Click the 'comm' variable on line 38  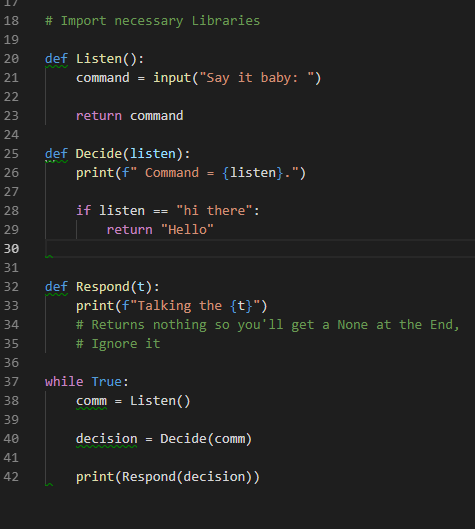(91, 401)
